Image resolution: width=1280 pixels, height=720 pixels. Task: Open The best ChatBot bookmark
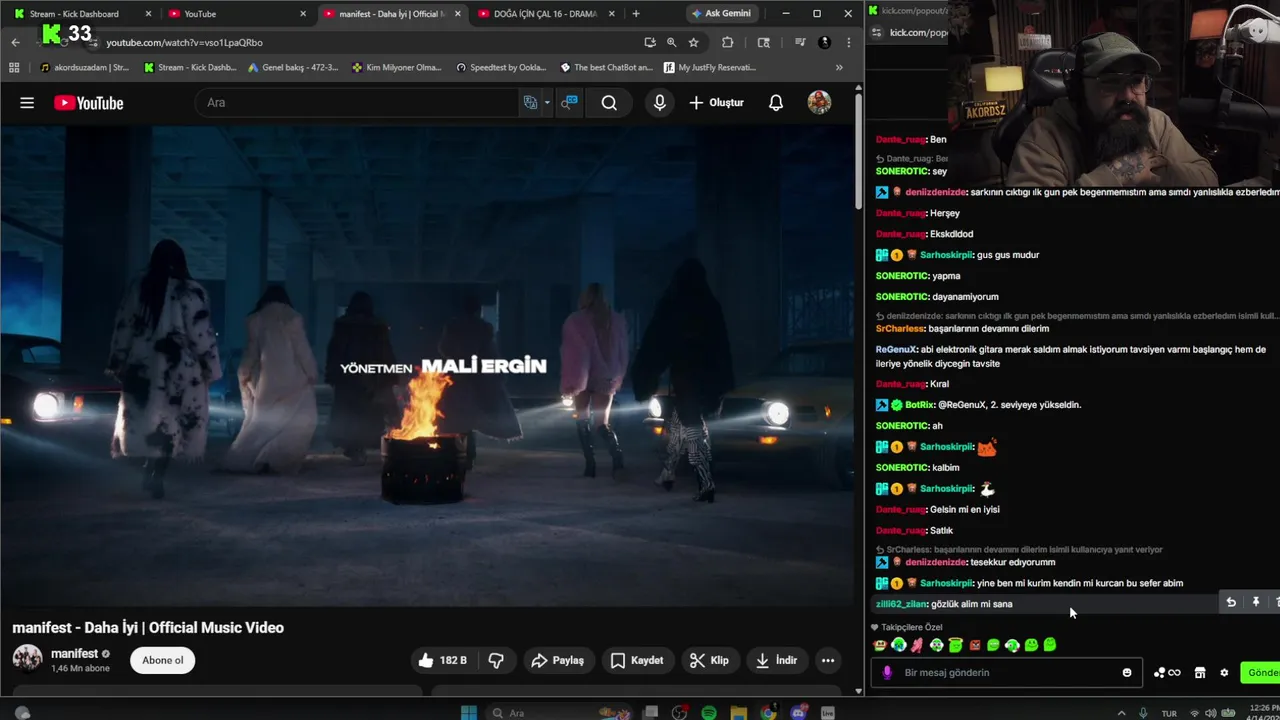[x=606, y=68]
